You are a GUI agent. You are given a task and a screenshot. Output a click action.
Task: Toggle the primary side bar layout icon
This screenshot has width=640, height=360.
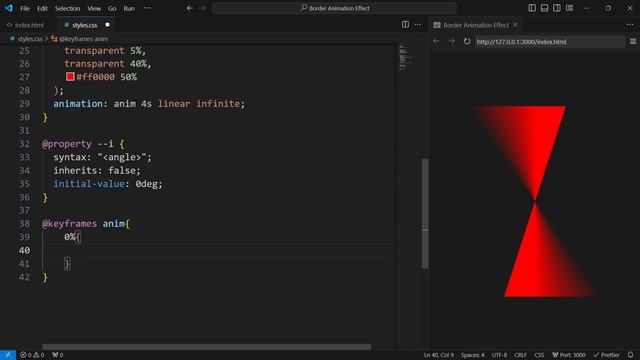[x=532, y=8]
